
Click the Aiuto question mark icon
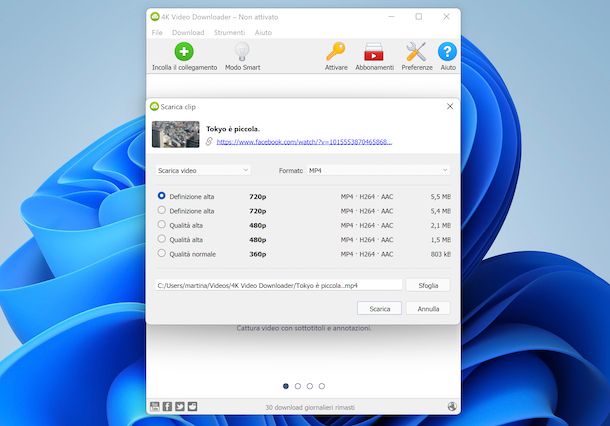click(x=448, y=52)
